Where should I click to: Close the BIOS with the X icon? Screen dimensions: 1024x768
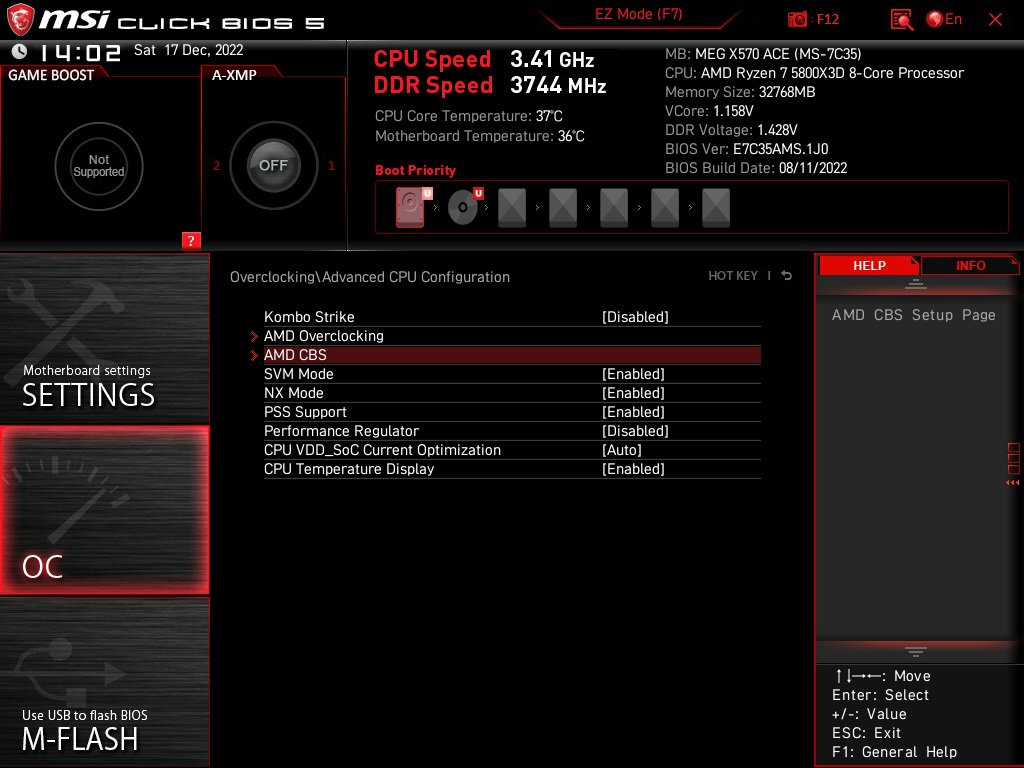pyautogui.click(x=995, y=20)
